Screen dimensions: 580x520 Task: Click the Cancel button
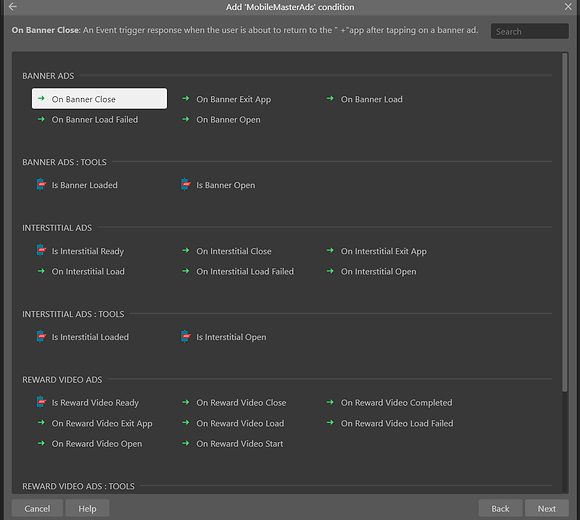pos(37,508)
